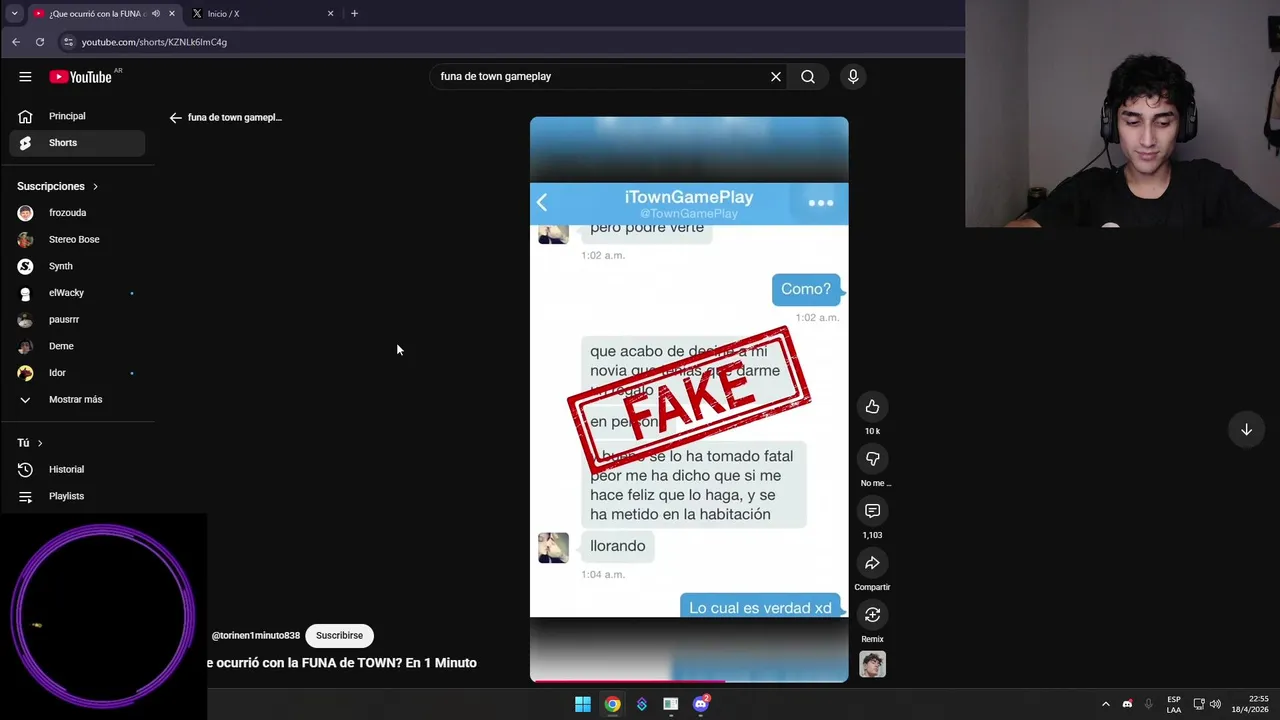Click the Suscribirse button

tap(339, 635)
